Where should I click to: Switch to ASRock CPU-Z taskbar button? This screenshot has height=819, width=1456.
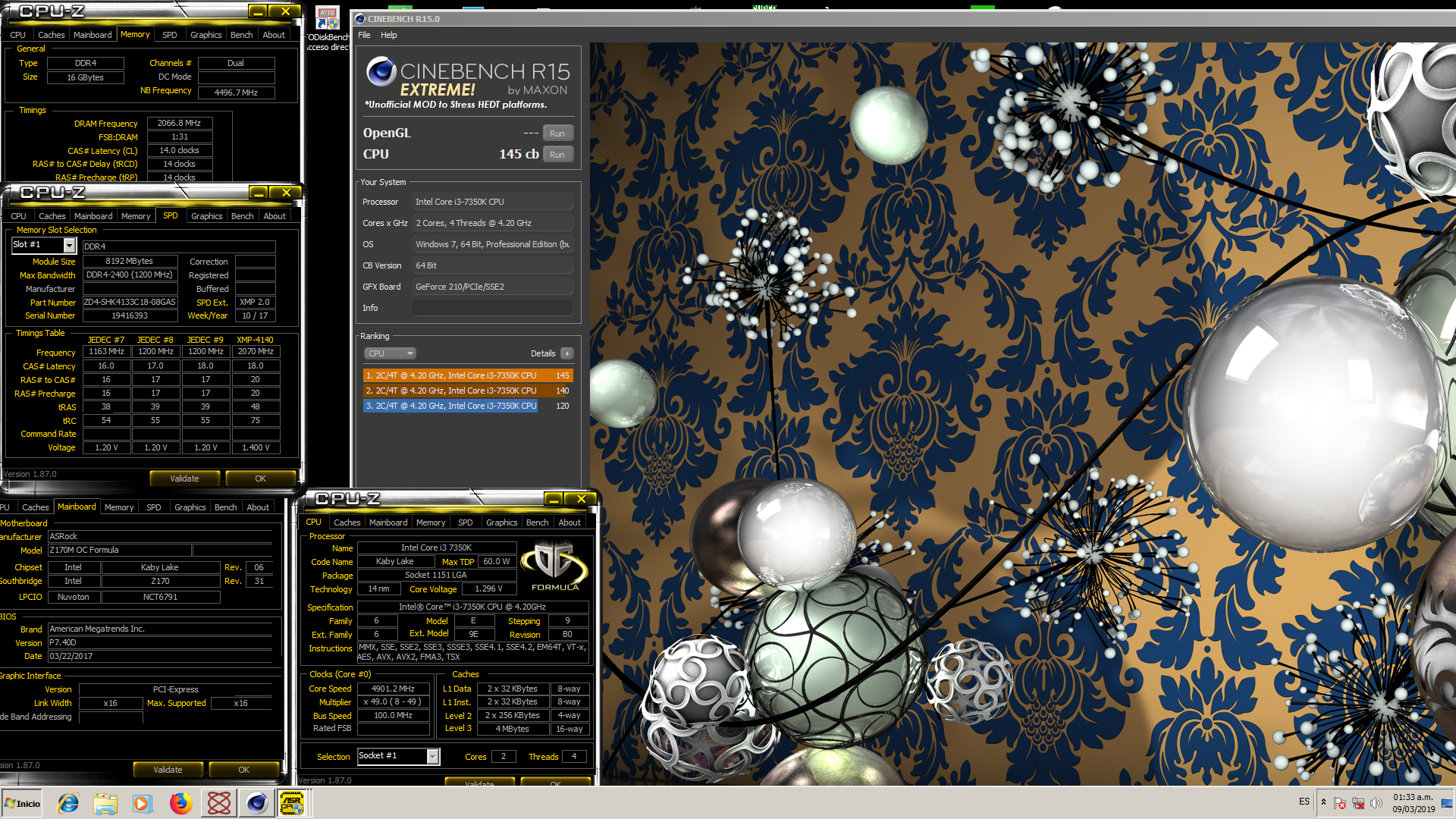click(x=293, y=803)
